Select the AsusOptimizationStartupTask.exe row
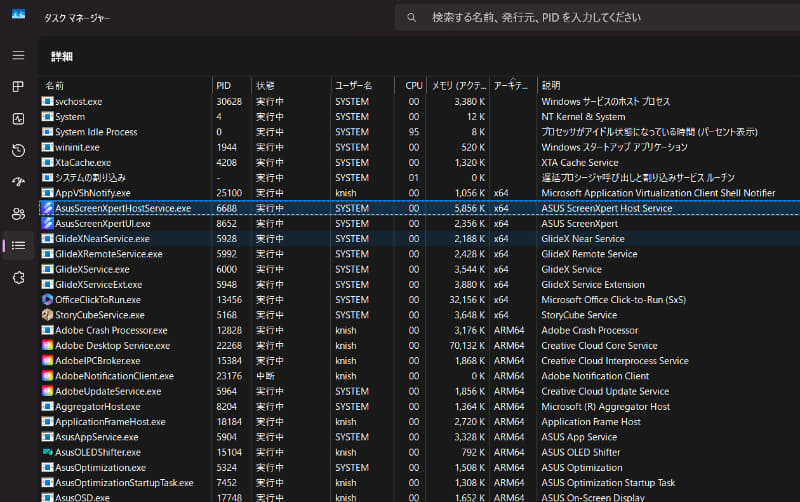The height and width of the screenshot is (502, 800). pyautogui.click(x=420, y=483)
